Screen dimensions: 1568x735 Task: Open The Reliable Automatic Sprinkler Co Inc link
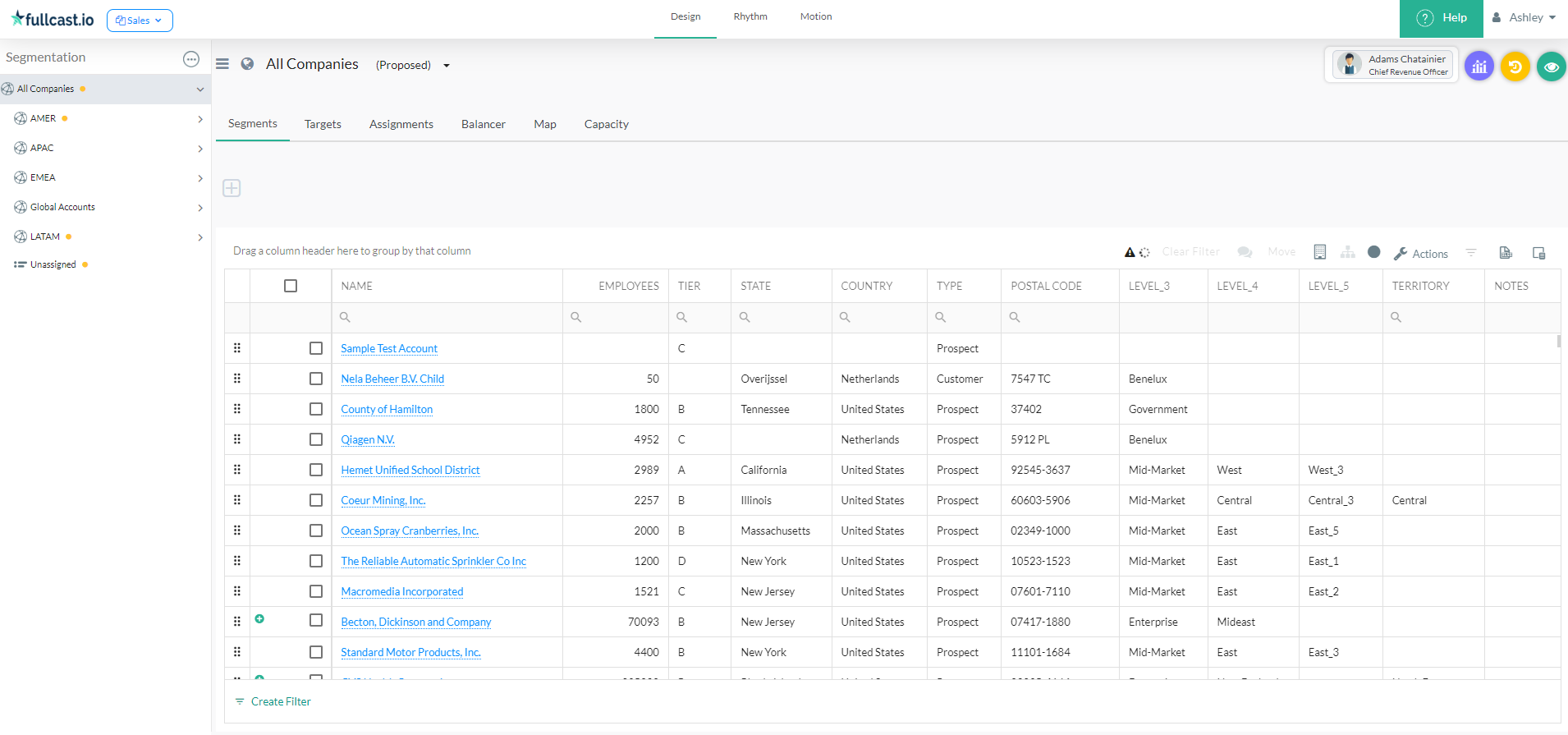(433, 561)
